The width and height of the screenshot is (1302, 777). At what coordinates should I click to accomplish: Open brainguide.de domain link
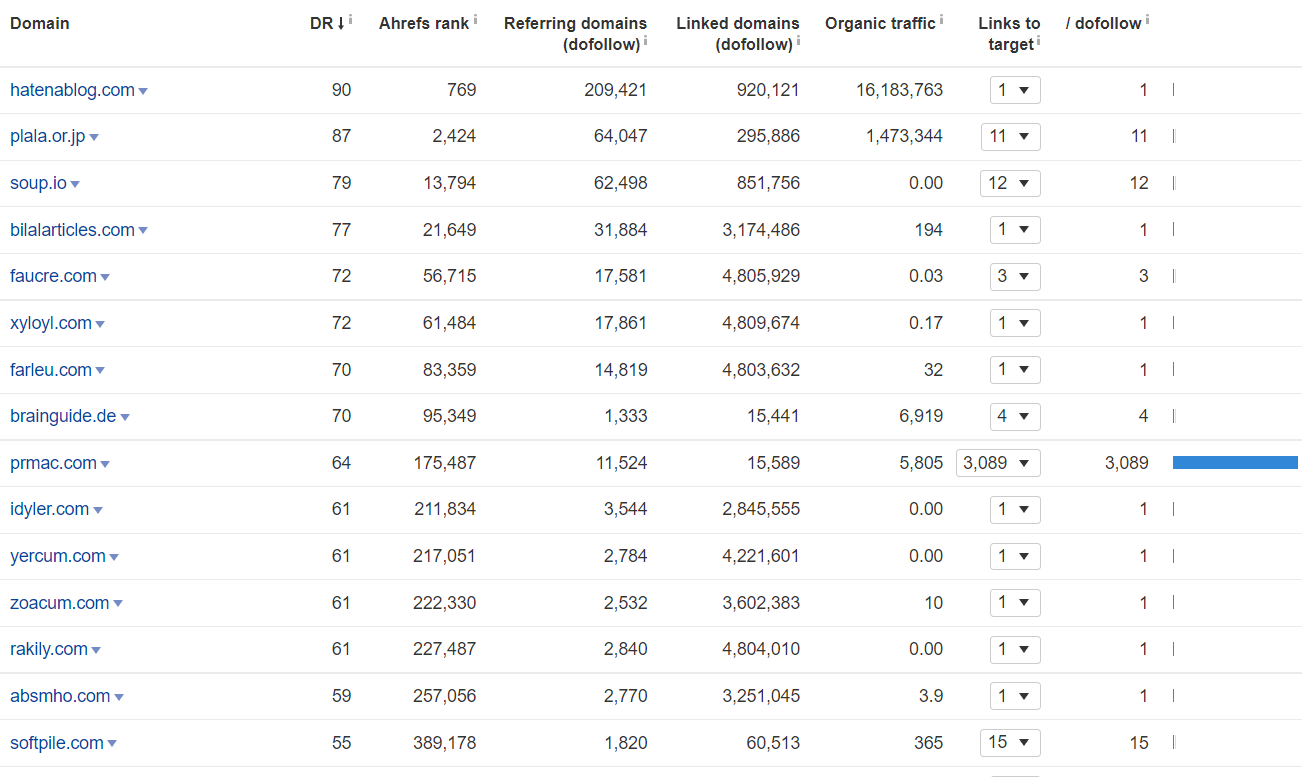pyautogui.click(x=63, y=416)
